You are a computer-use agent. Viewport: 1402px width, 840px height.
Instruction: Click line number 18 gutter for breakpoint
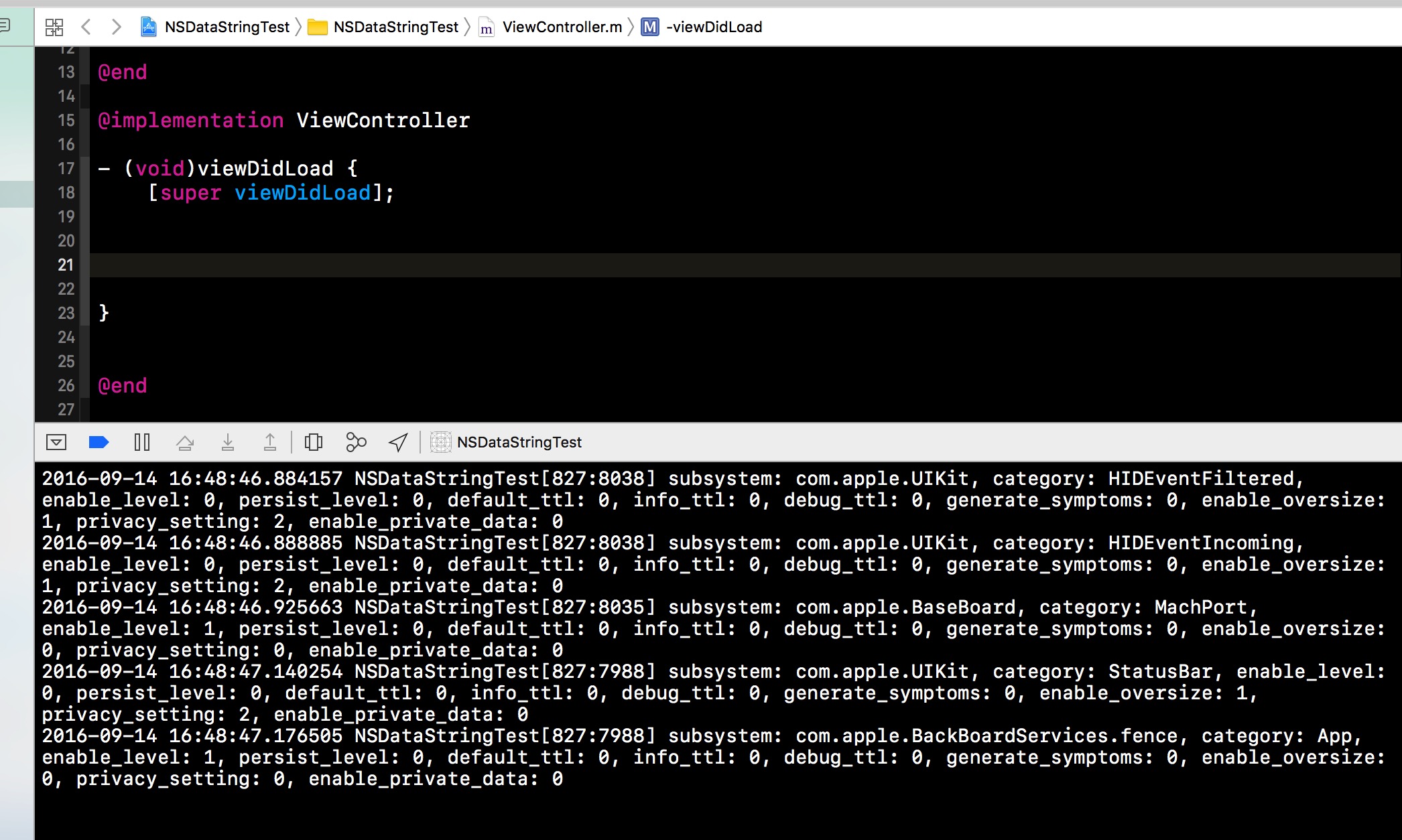point(66,193)
